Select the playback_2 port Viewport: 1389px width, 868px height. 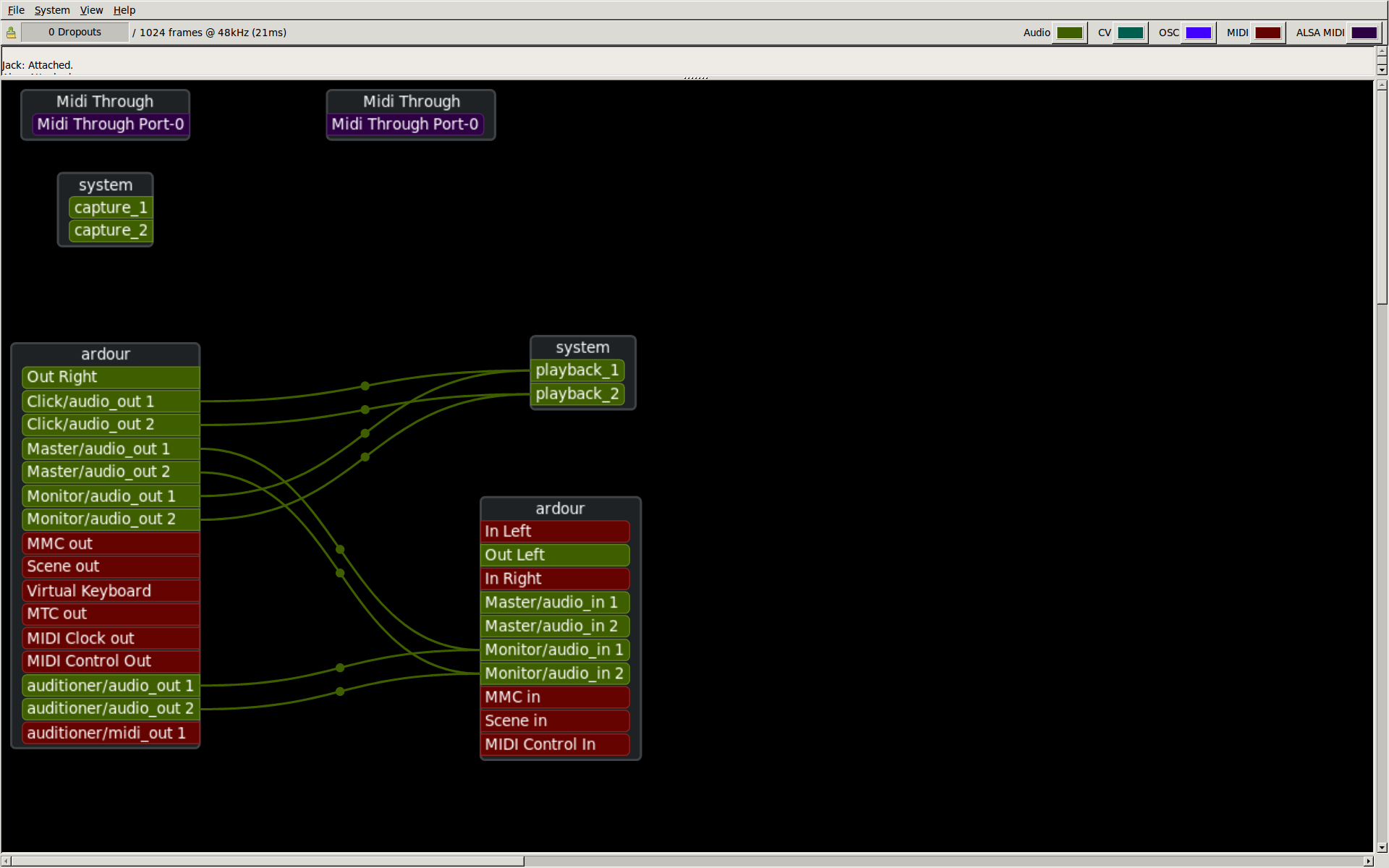pyautogui.click(x=577, y=394)
